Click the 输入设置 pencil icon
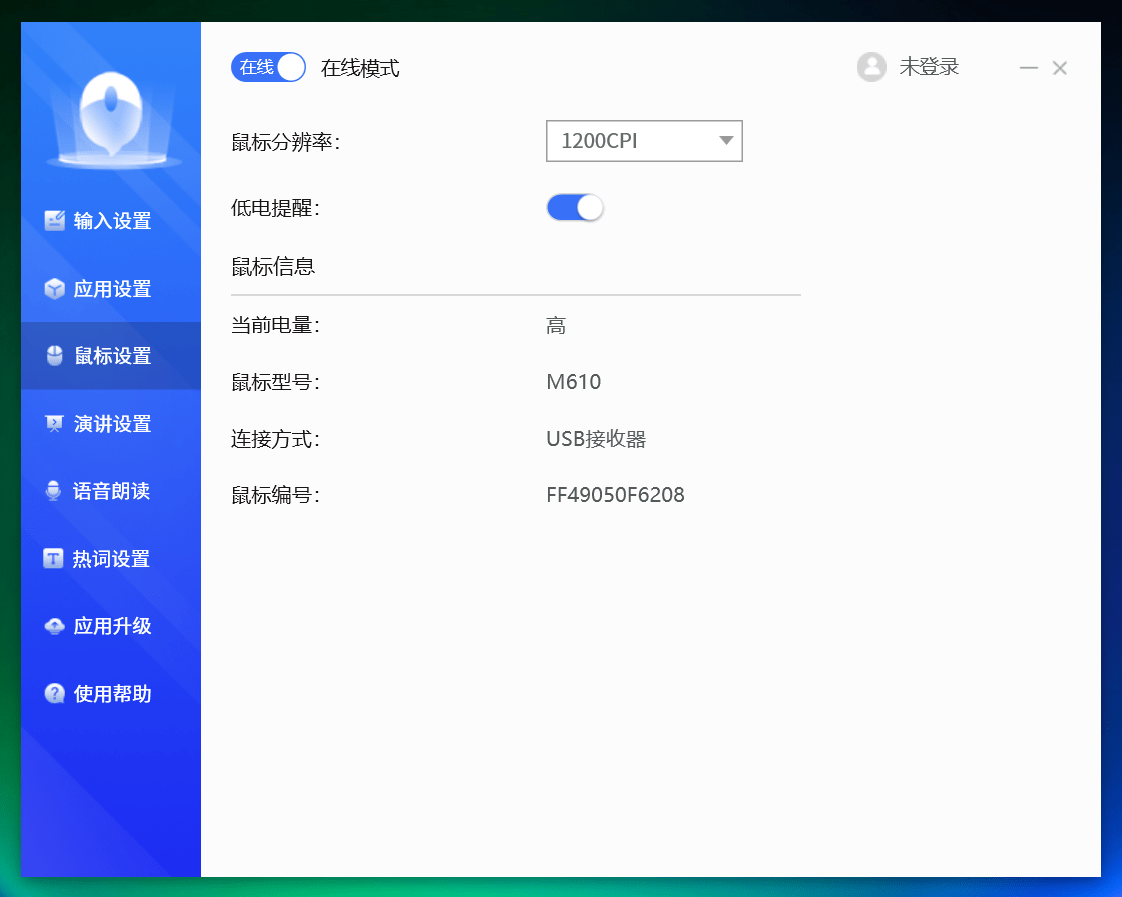Viewport: 1122px width, 897px height. pyautogui.click(x=54, y=220)
